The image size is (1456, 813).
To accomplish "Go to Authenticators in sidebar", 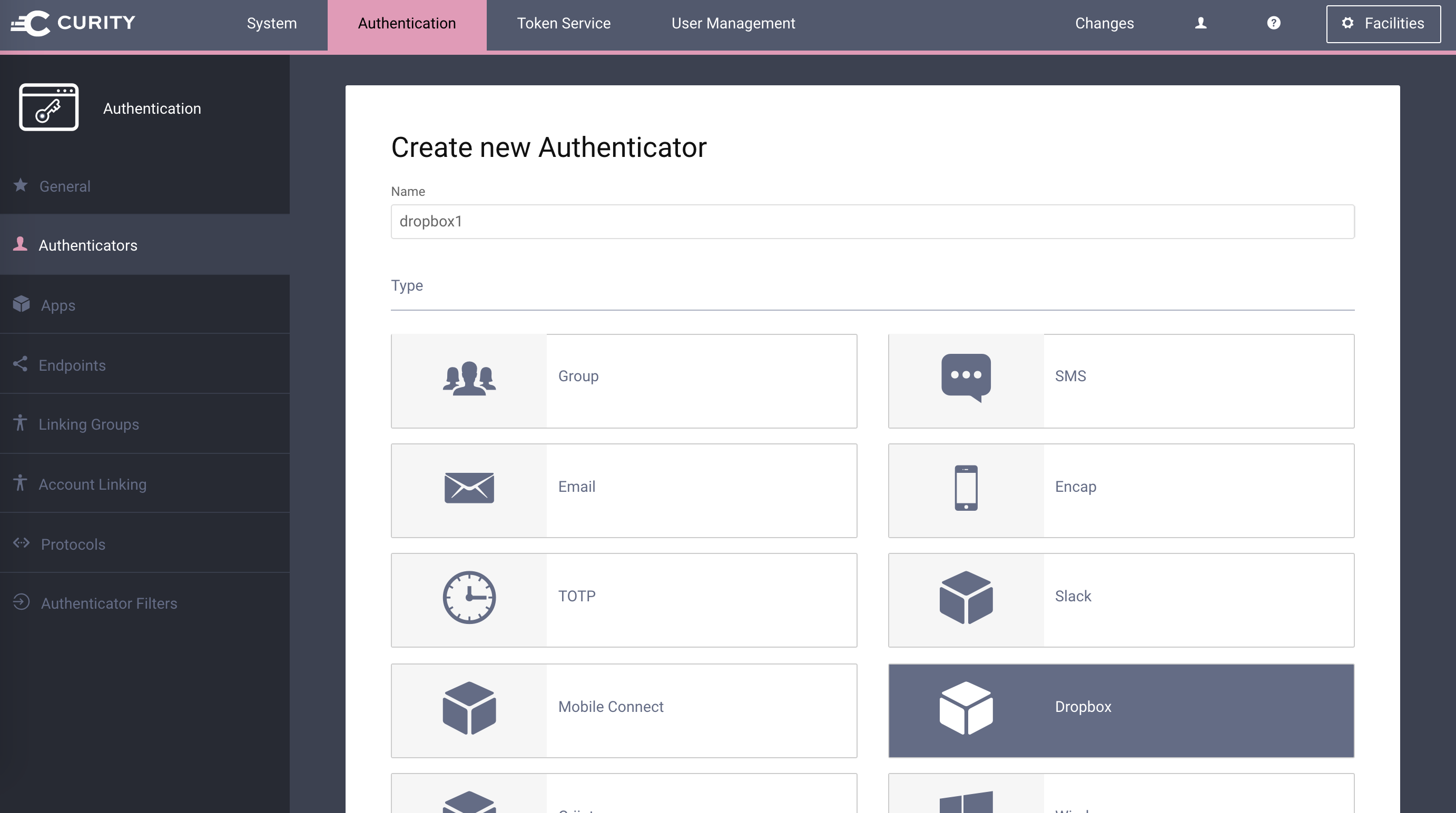I will click(x=145, y=245).
